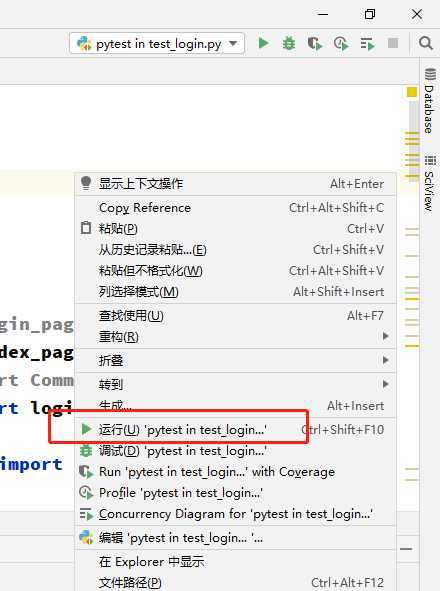The height and width of the screenshot is (591, 440).
Task: Click the Debug bug icon in toolbar
Action: (289, 43)
